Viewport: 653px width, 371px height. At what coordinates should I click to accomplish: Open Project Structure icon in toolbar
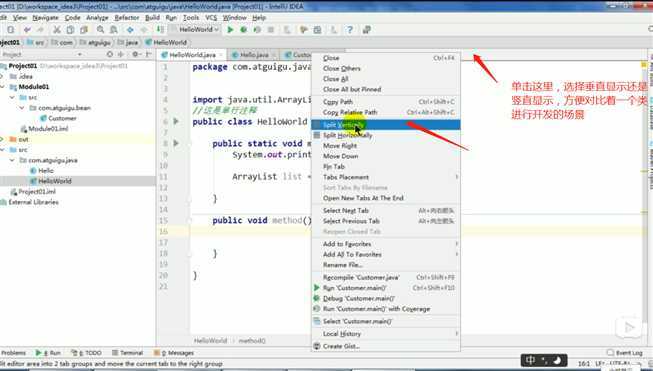point(318,30)
